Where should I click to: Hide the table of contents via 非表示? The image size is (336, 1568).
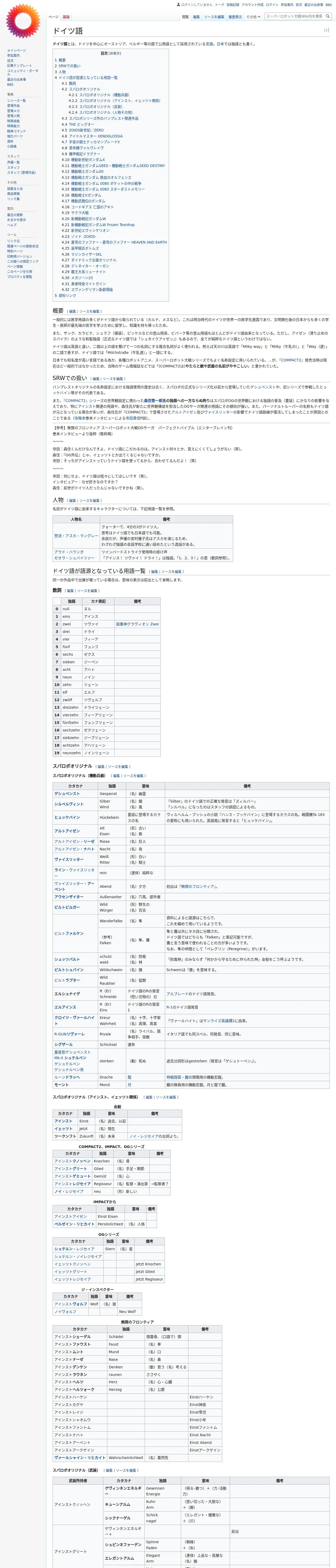(x=115, y=54)
